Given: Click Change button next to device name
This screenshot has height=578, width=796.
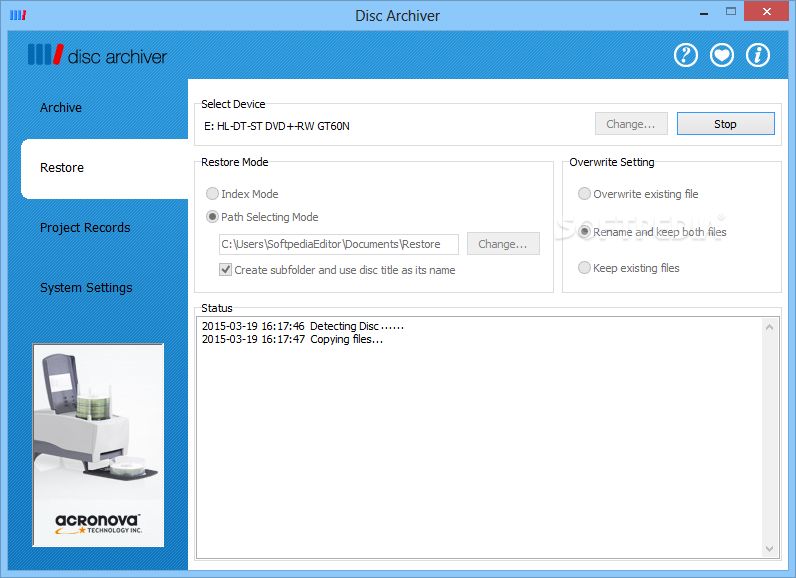Looking at the screenshot, I should pos(631,124).
